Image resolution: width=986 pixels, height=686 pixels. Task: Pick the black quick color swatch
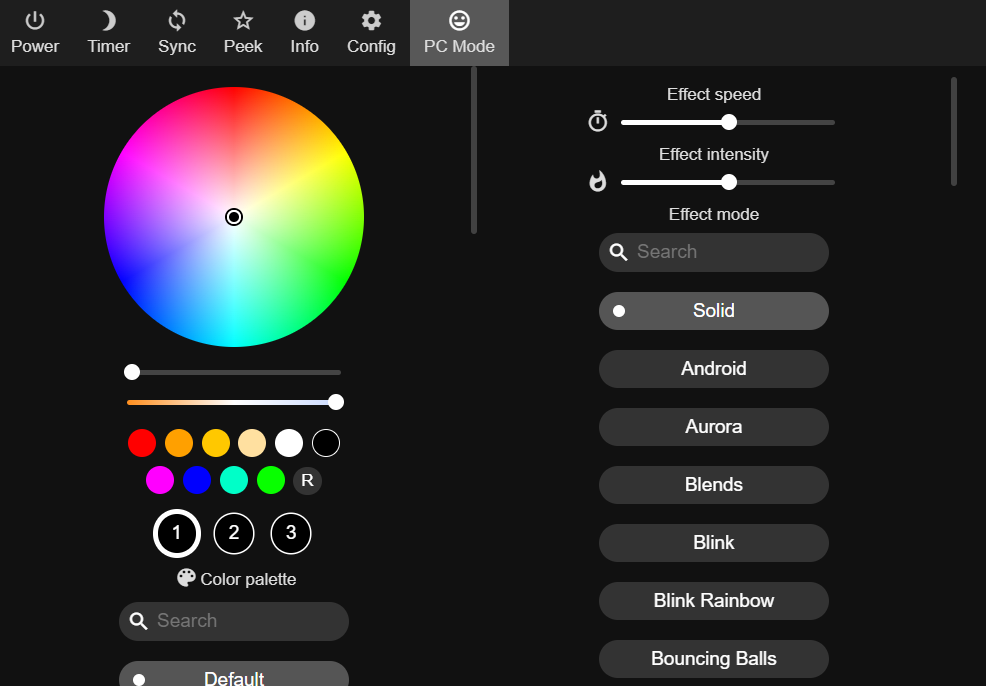pos(326,443)
